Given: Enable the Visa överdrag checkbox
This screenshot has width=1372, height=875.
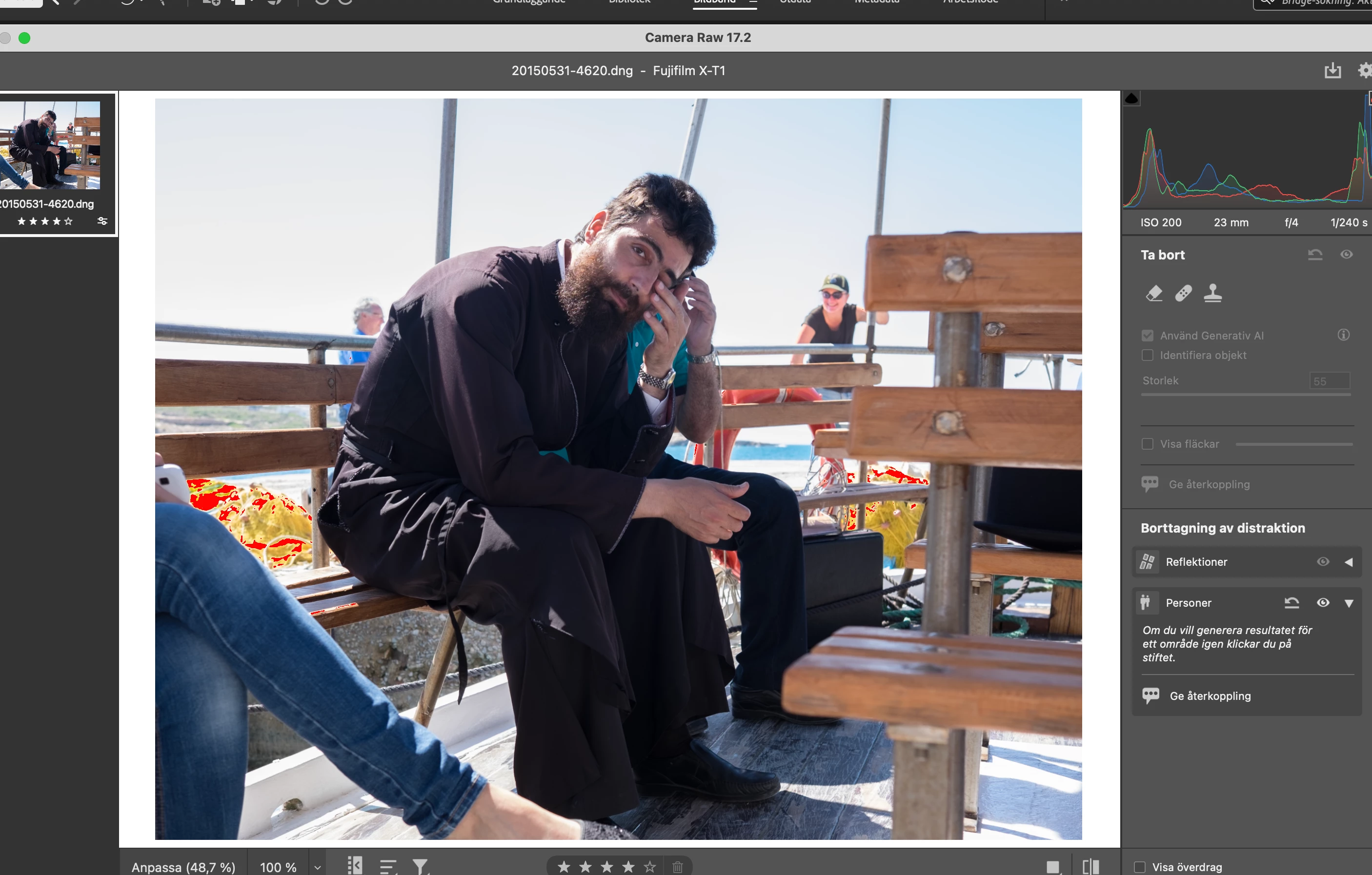Looking at the screenshot, I should 1140,867.
